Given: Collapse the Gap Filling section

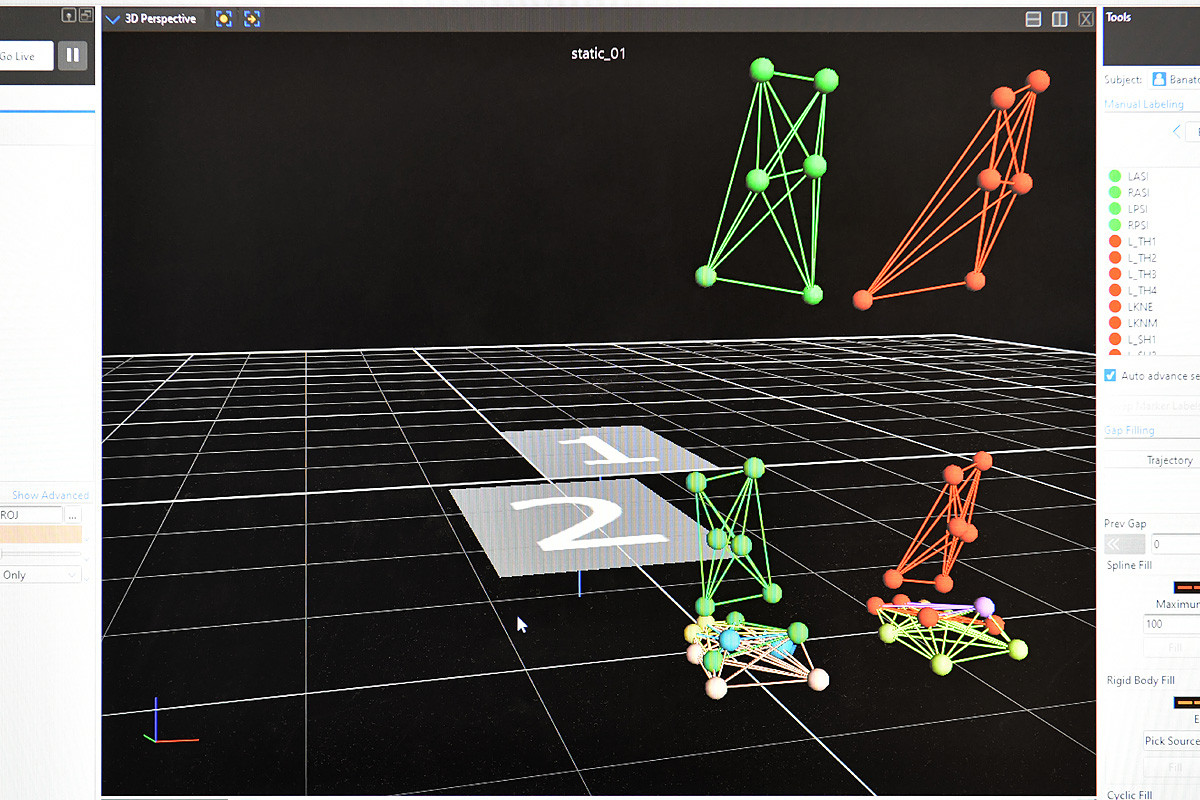Looking at the screenshot, I should [1129, 430].
